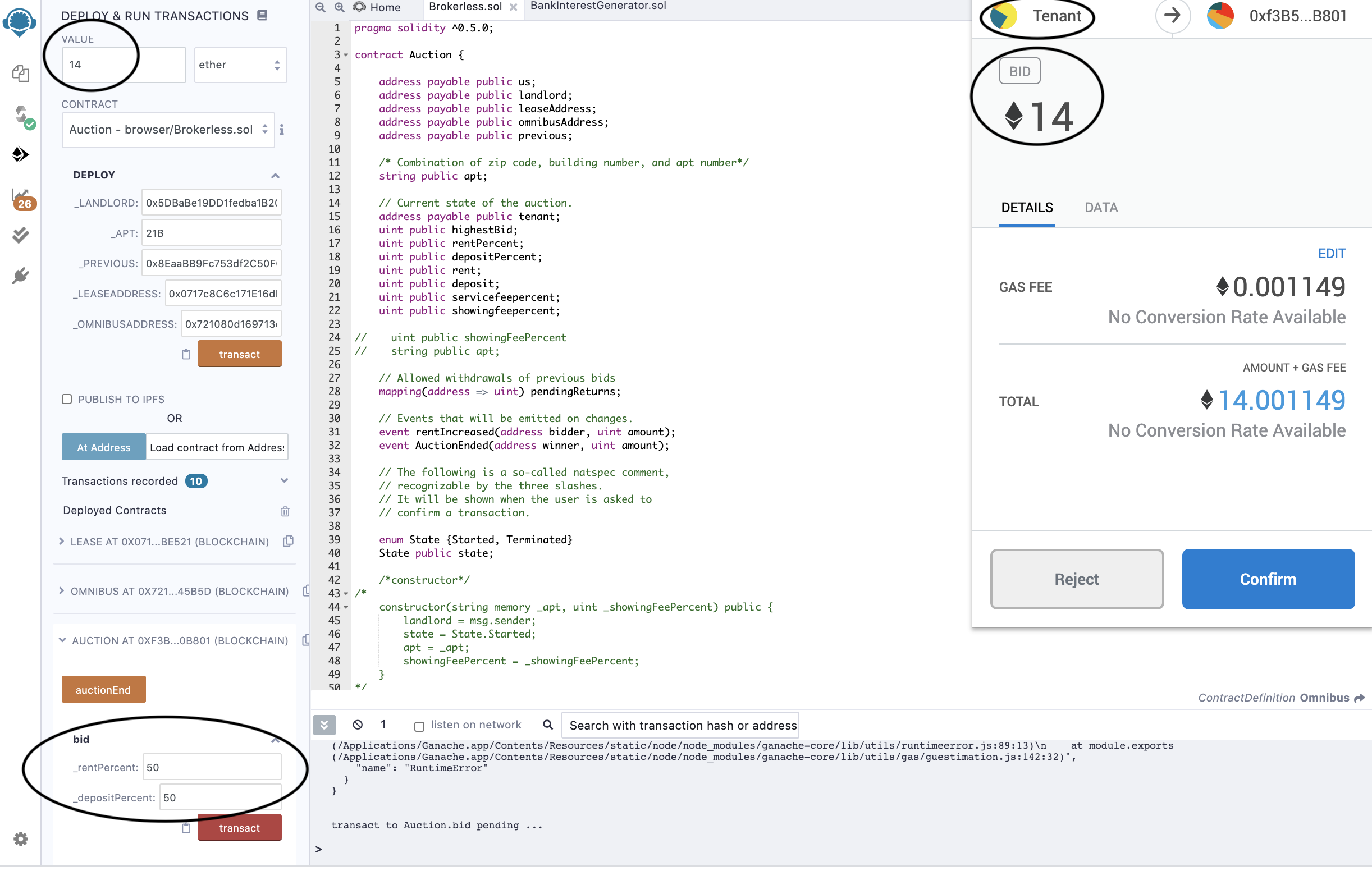Click the _OMNIBUSADDRESS input field
This screenshot has width=1372, height=871.
tap(231, 324)
